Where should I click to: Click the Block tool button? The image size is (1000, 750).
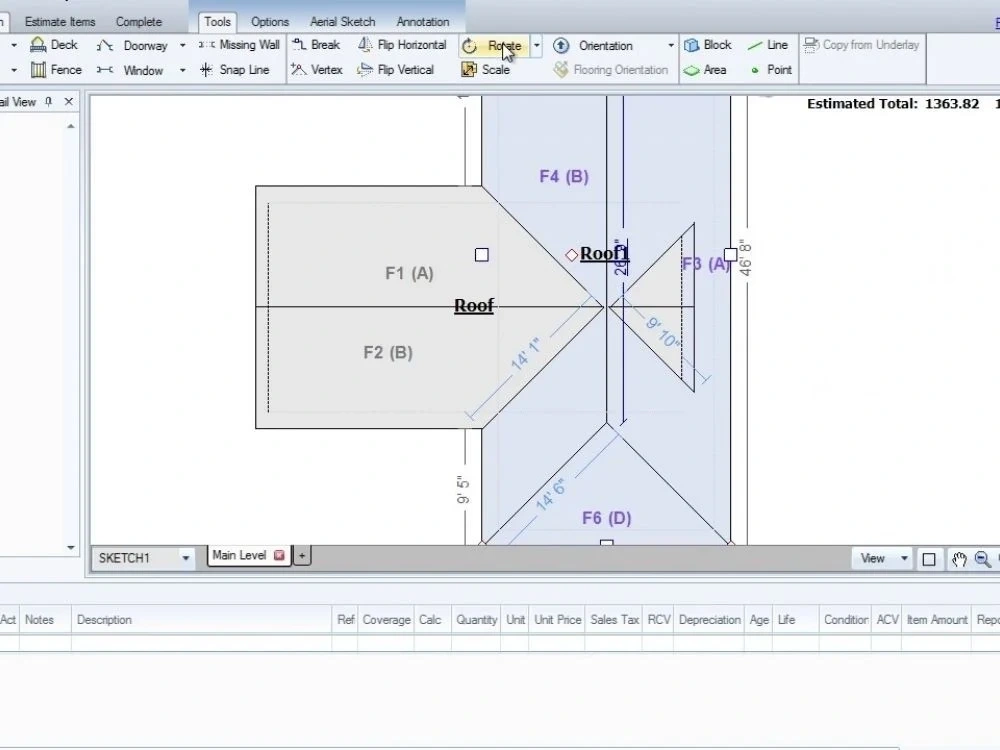pos(707,45)
